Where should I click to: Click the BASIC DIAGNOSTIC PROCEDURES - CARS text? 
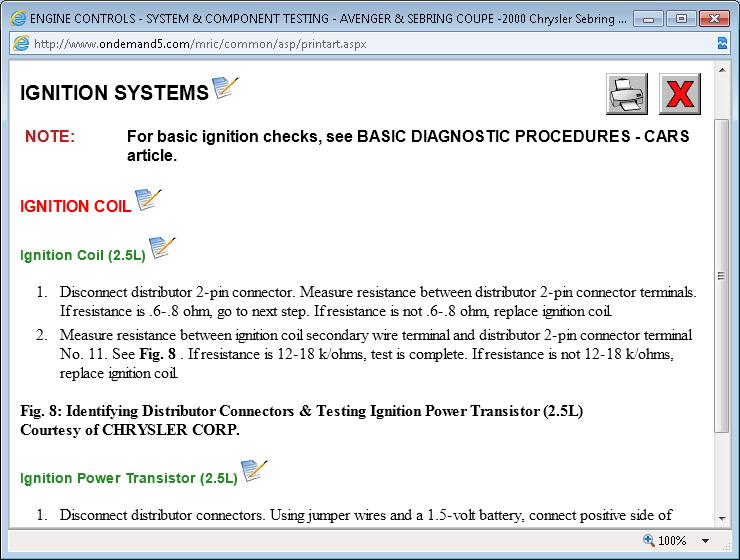pos(523,136)
